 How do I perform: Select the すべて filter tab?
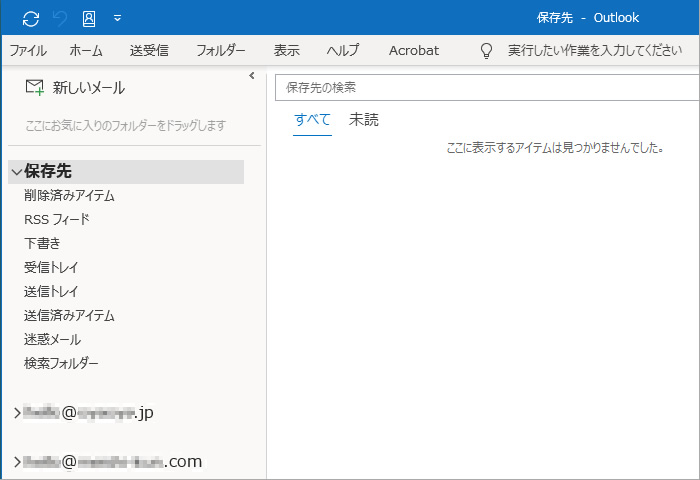coord(312,120)
